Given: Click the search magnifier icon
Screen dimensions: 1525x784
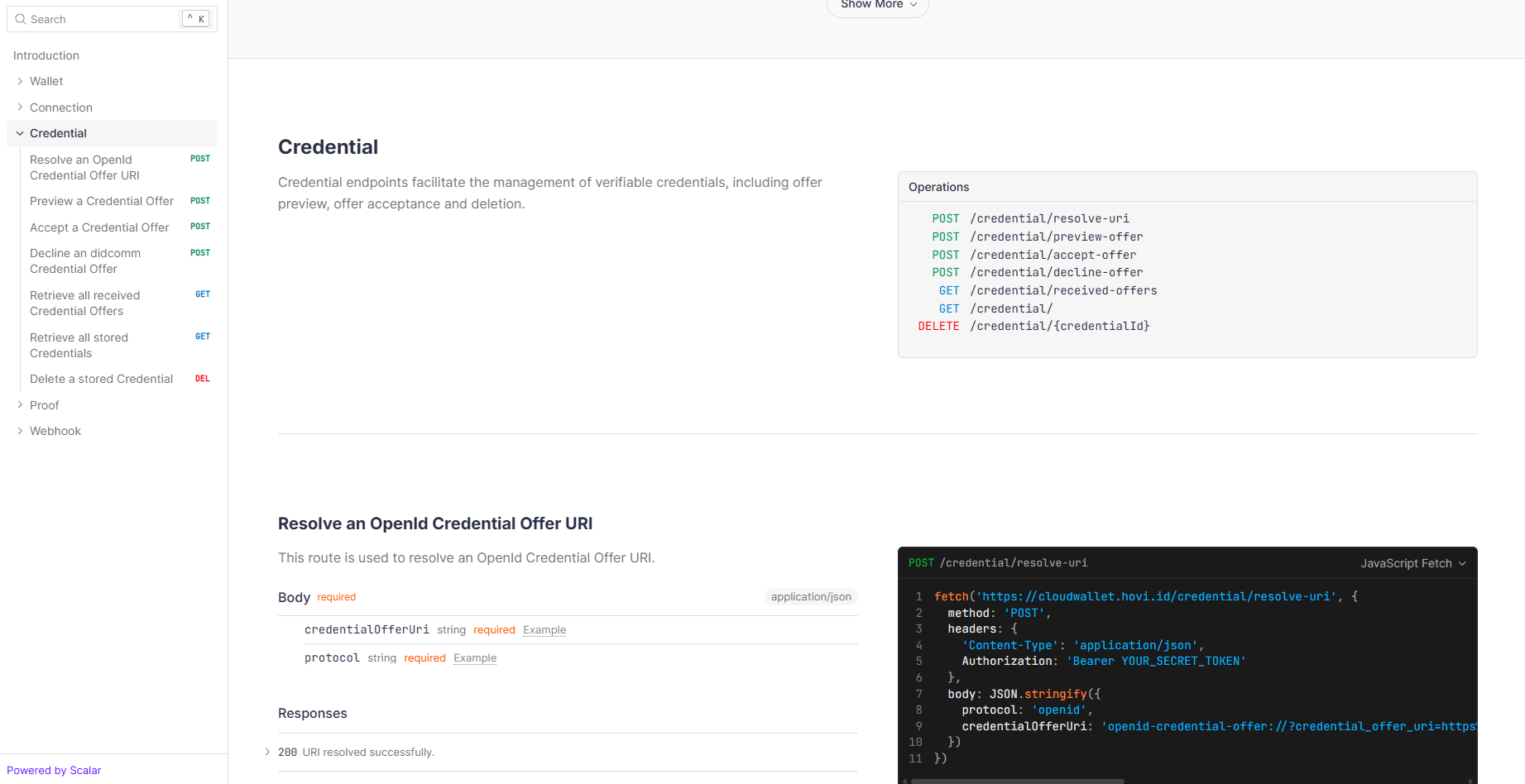Looking at the screenshot, I should (x=21, y=19).
